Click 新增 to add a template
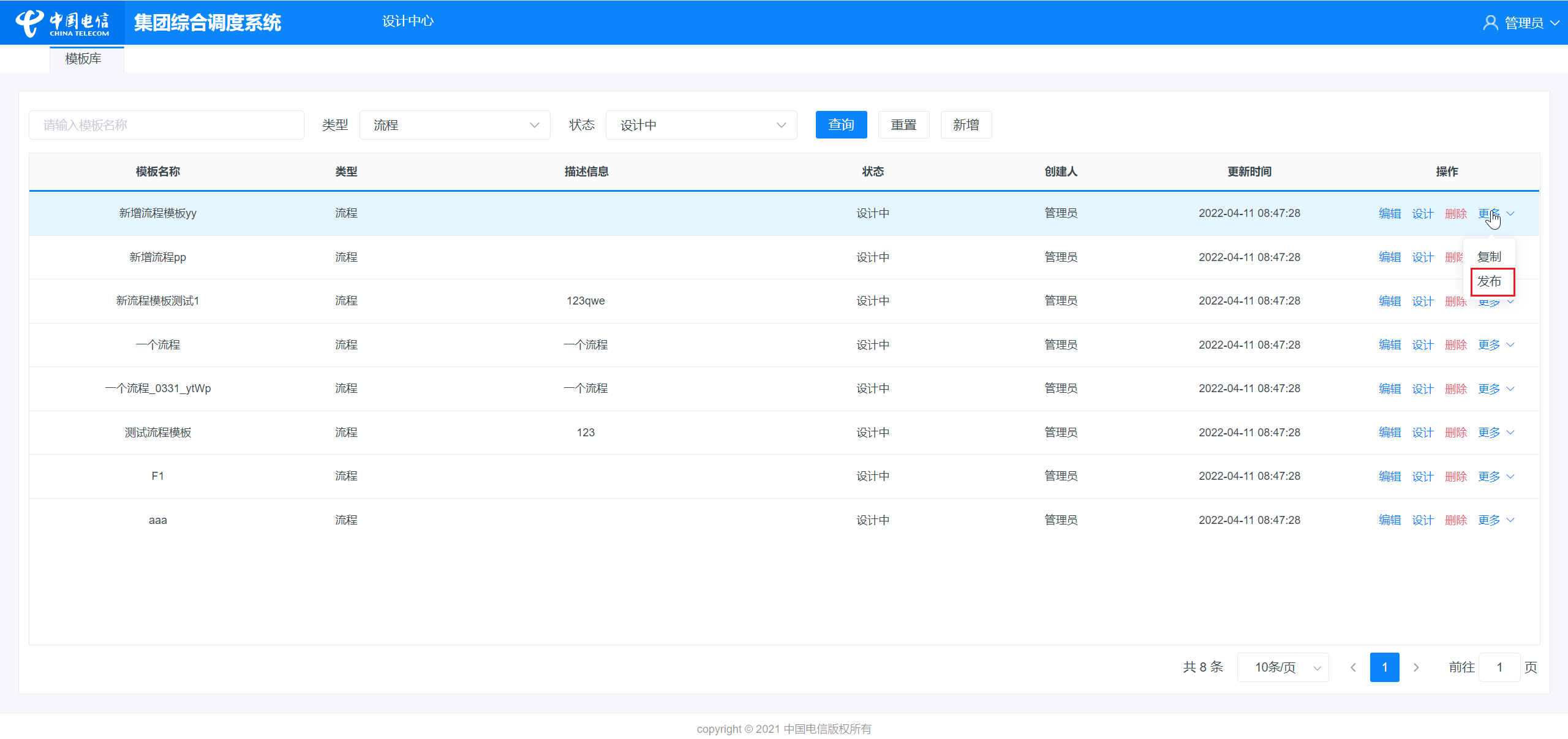Viewport: 1568px width, 739px height. [x=965, y=125]
